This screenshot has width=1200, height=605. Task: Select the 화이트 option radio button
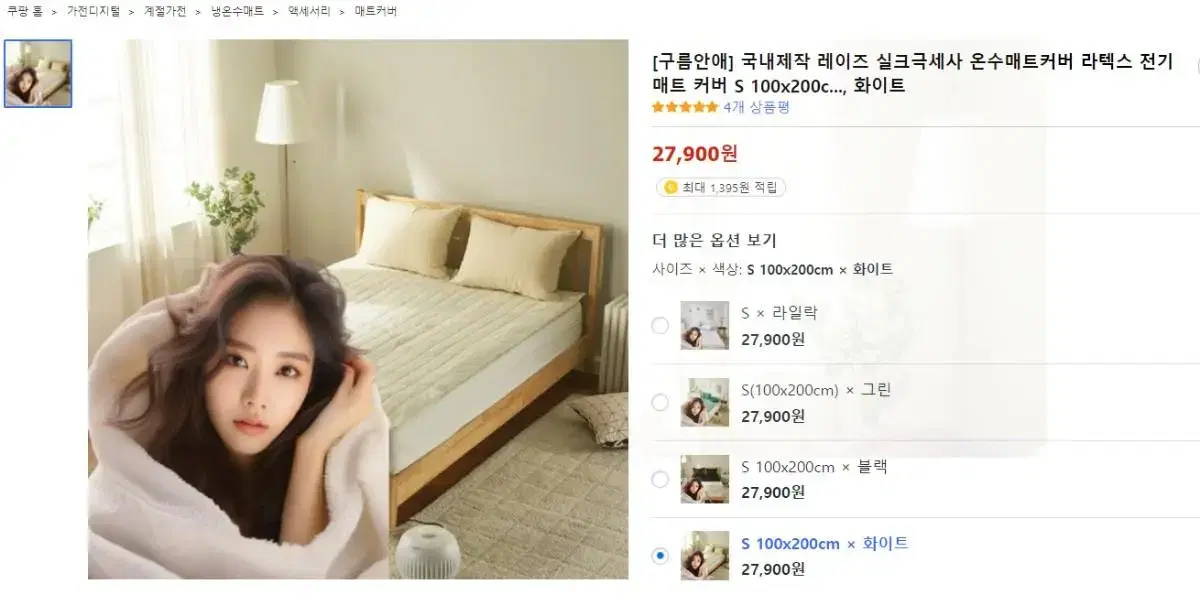660,556
